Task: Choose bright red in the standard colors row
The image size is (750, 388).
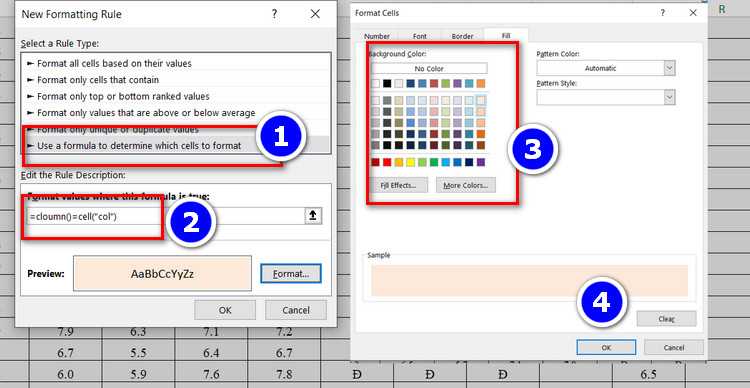Action: tap(387, 162)
